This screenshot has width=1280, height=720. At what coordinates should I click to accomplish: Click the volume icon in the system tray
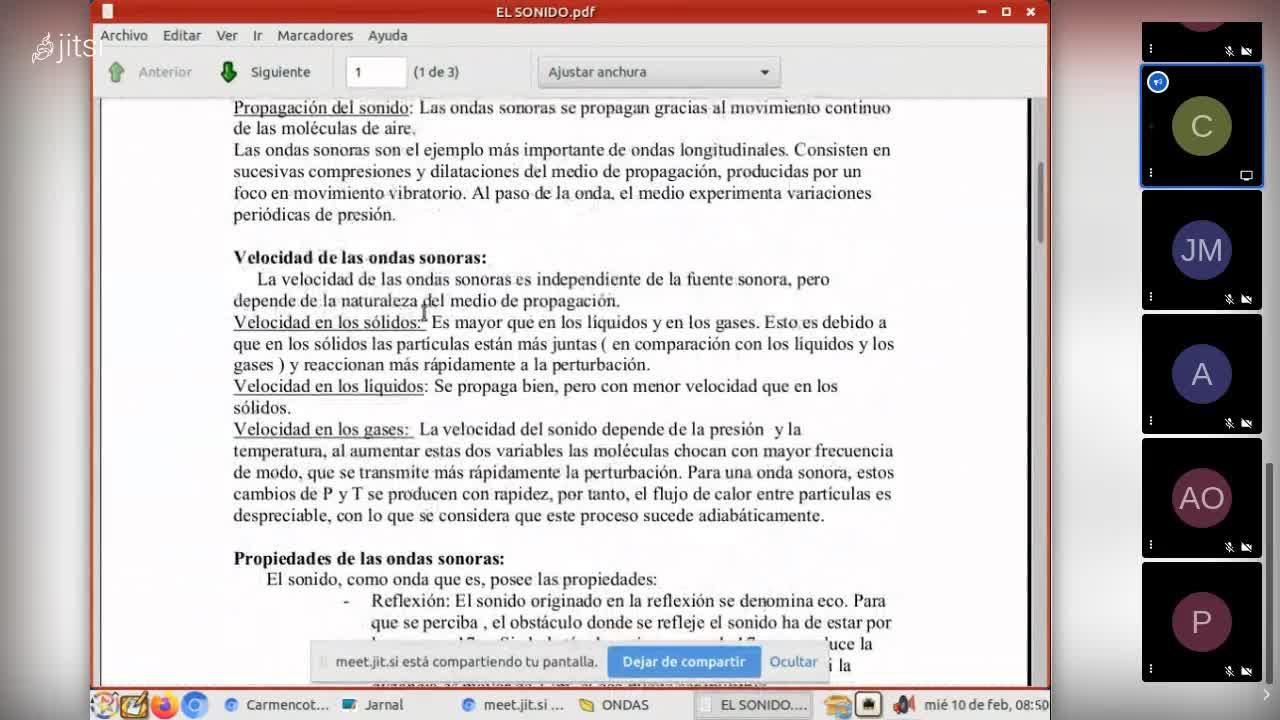click(x=904, y=705)
